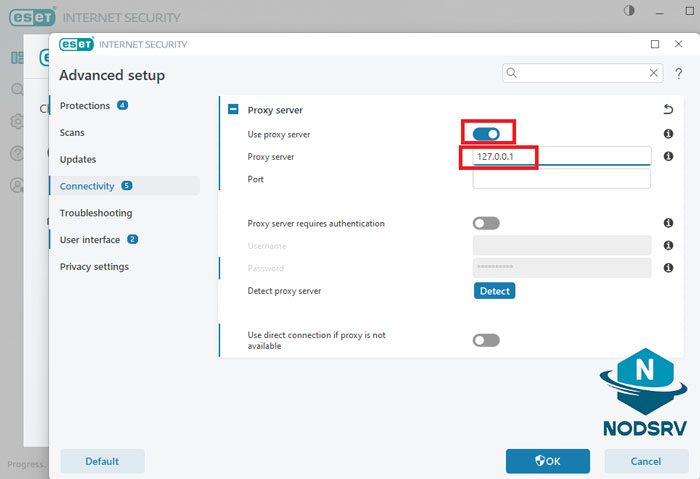Click info icon for direct connection option

[x=668, y=340]
